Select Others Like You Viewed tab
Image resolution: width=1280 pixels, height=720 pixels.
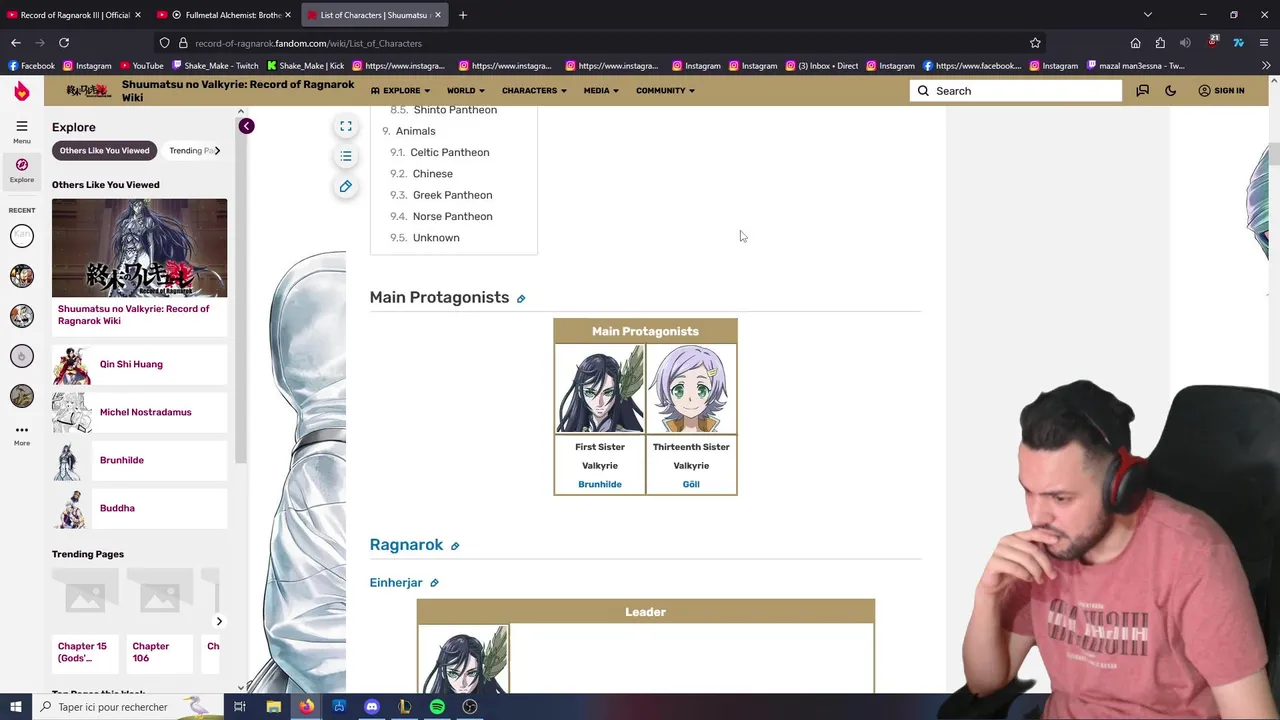point(104,151)
